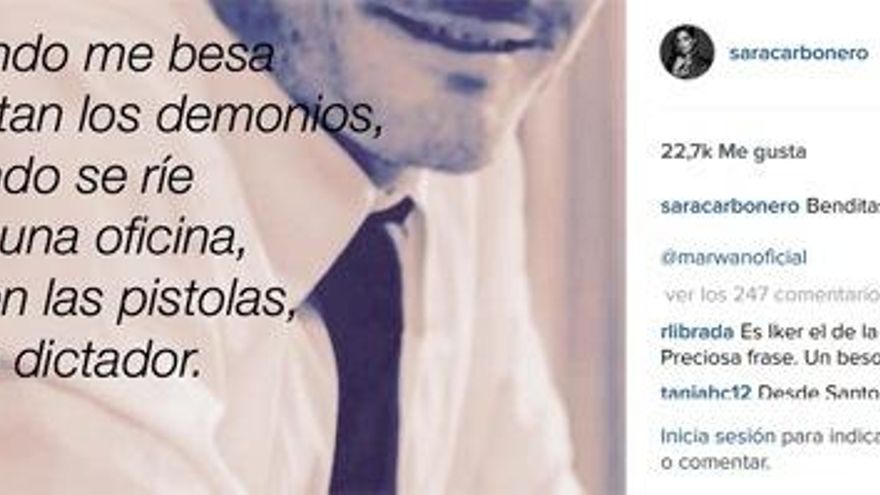880x495 pixels.
Task: Click the saracarbonero username in the header
Action: point(798,53)
